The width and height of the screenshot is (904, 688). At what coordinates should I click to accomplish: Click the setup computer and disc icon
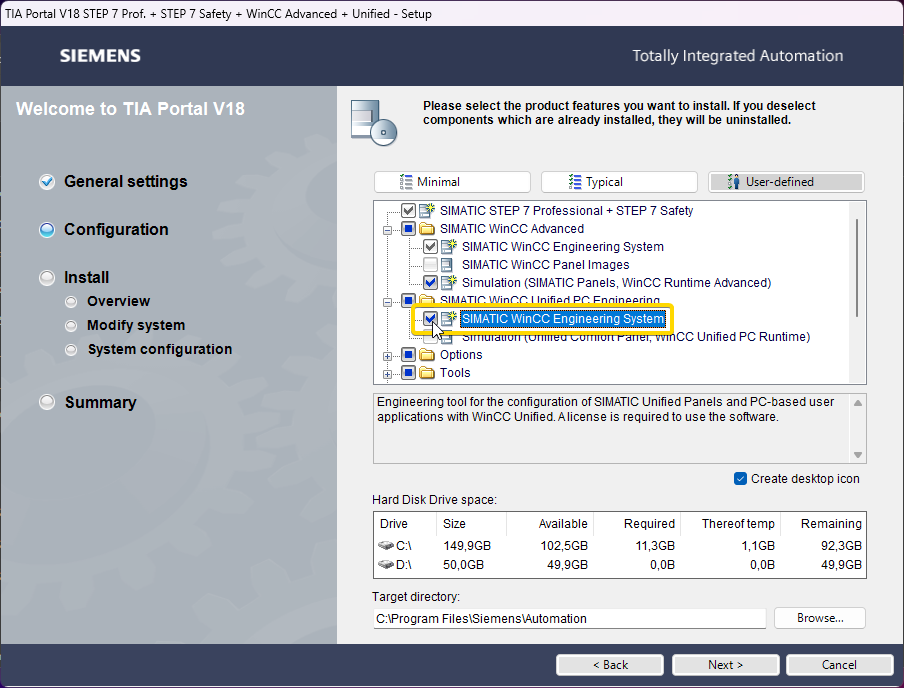pyautogui.click(x=374, y=123)
